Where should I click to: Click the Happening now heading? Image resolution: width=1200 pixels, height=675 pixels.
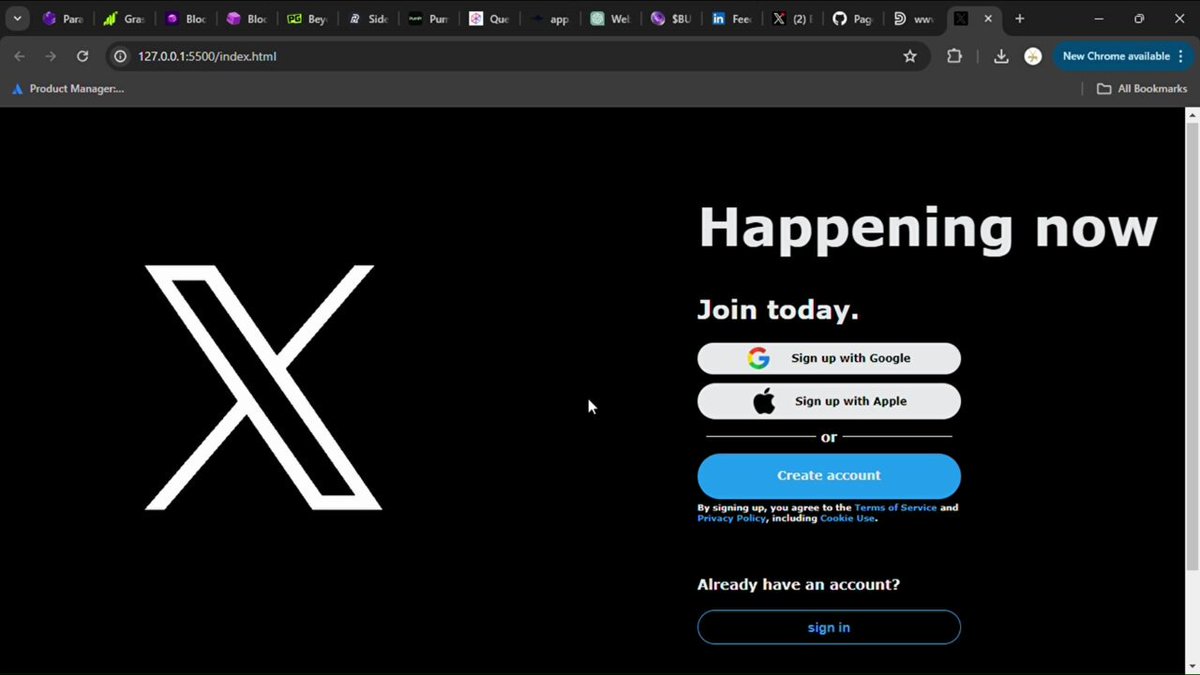point(928,228)
